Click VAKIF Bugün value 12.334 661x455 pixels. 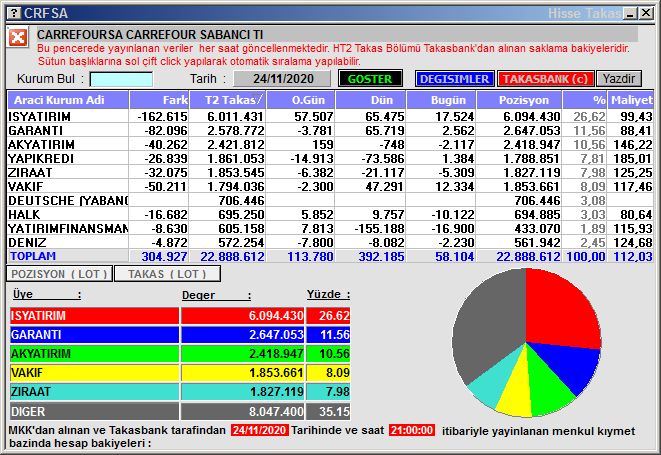click(454, 186)
